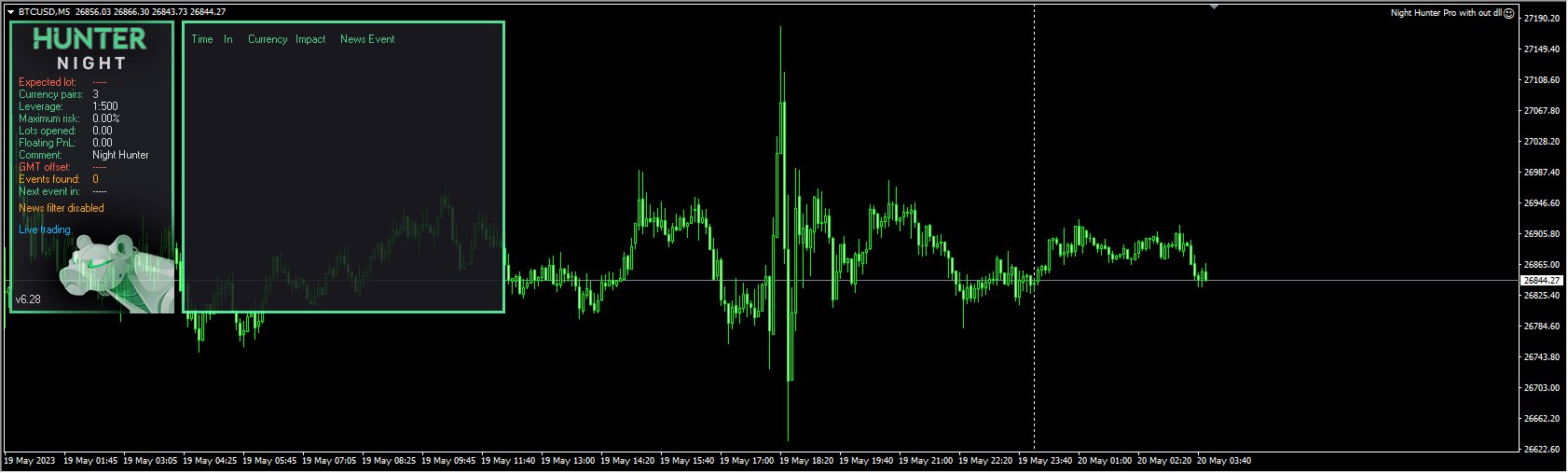The image size is (1568, 473).
Task: Click the price axis label '27108.60'
Action: tap(1542, 80)
